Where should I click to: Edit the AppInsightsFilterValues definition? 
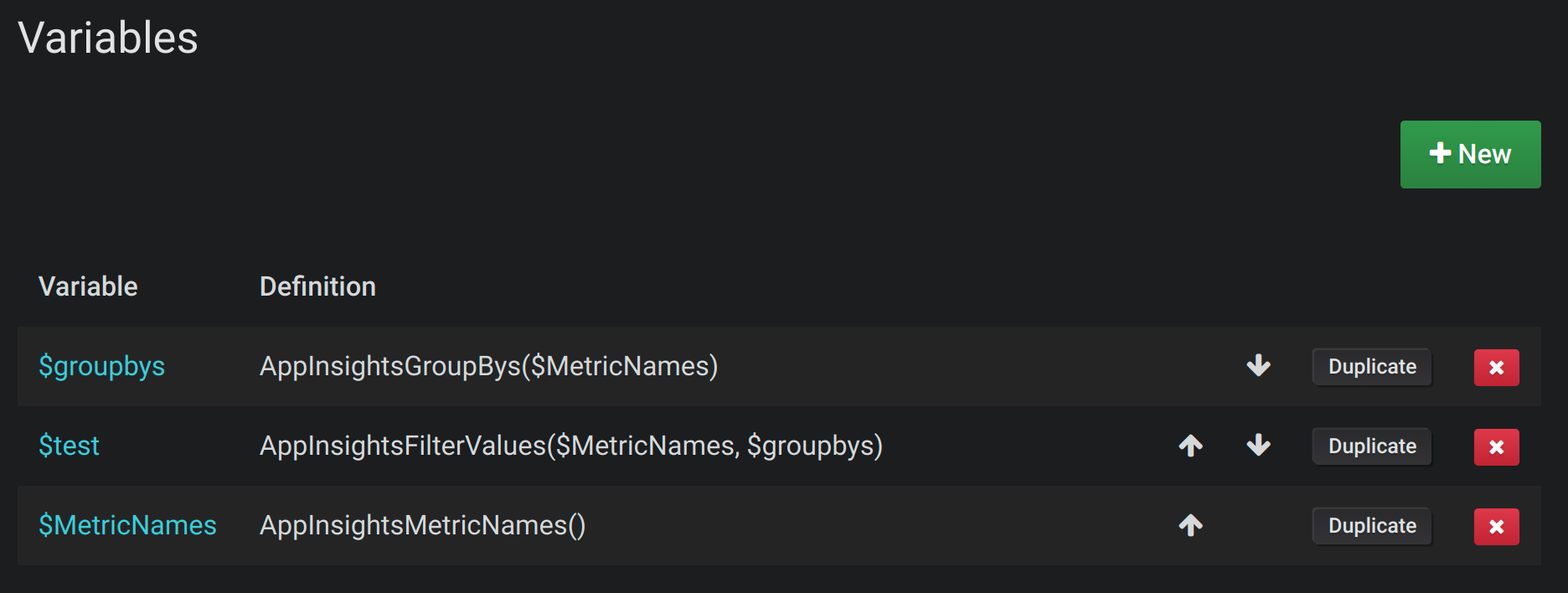570,446
